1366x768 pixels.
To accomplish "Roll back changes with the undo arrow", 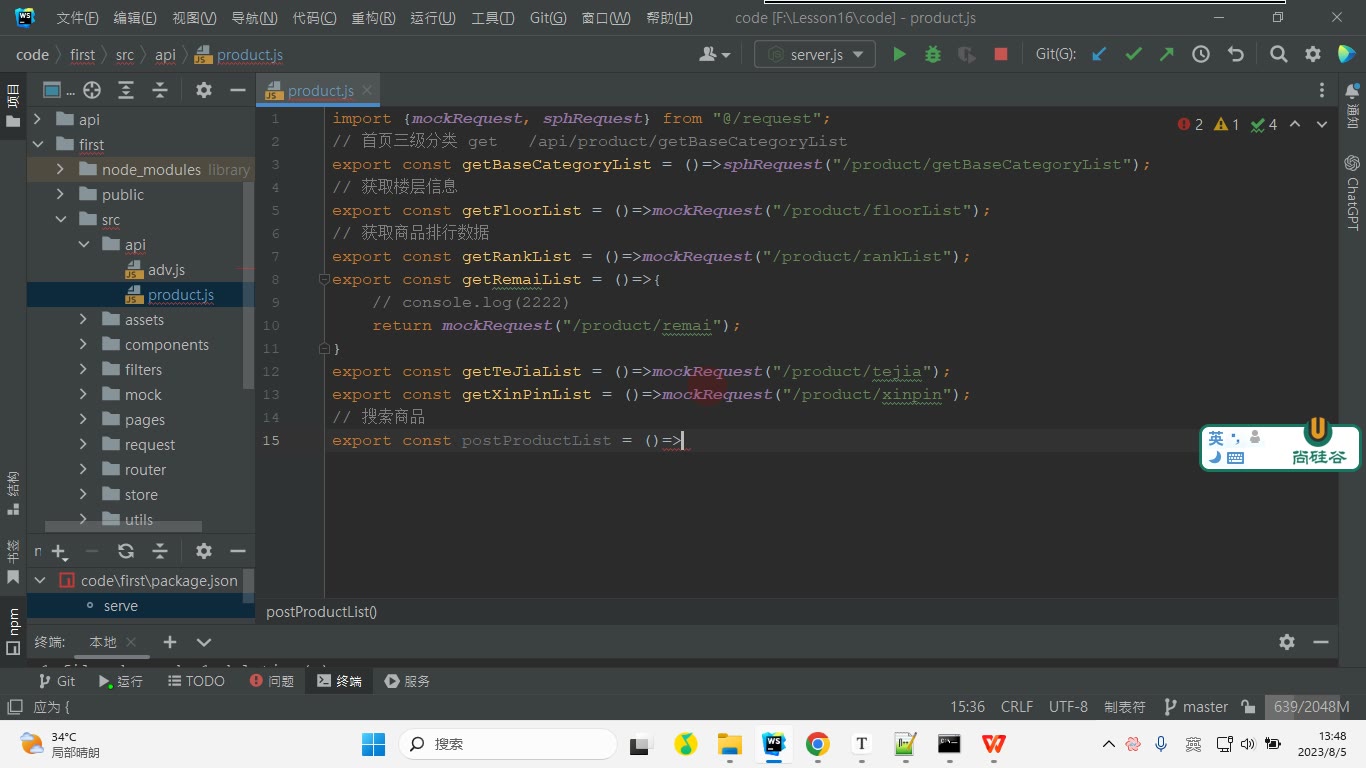I will pyautogui.click(x=1236, y=55).
